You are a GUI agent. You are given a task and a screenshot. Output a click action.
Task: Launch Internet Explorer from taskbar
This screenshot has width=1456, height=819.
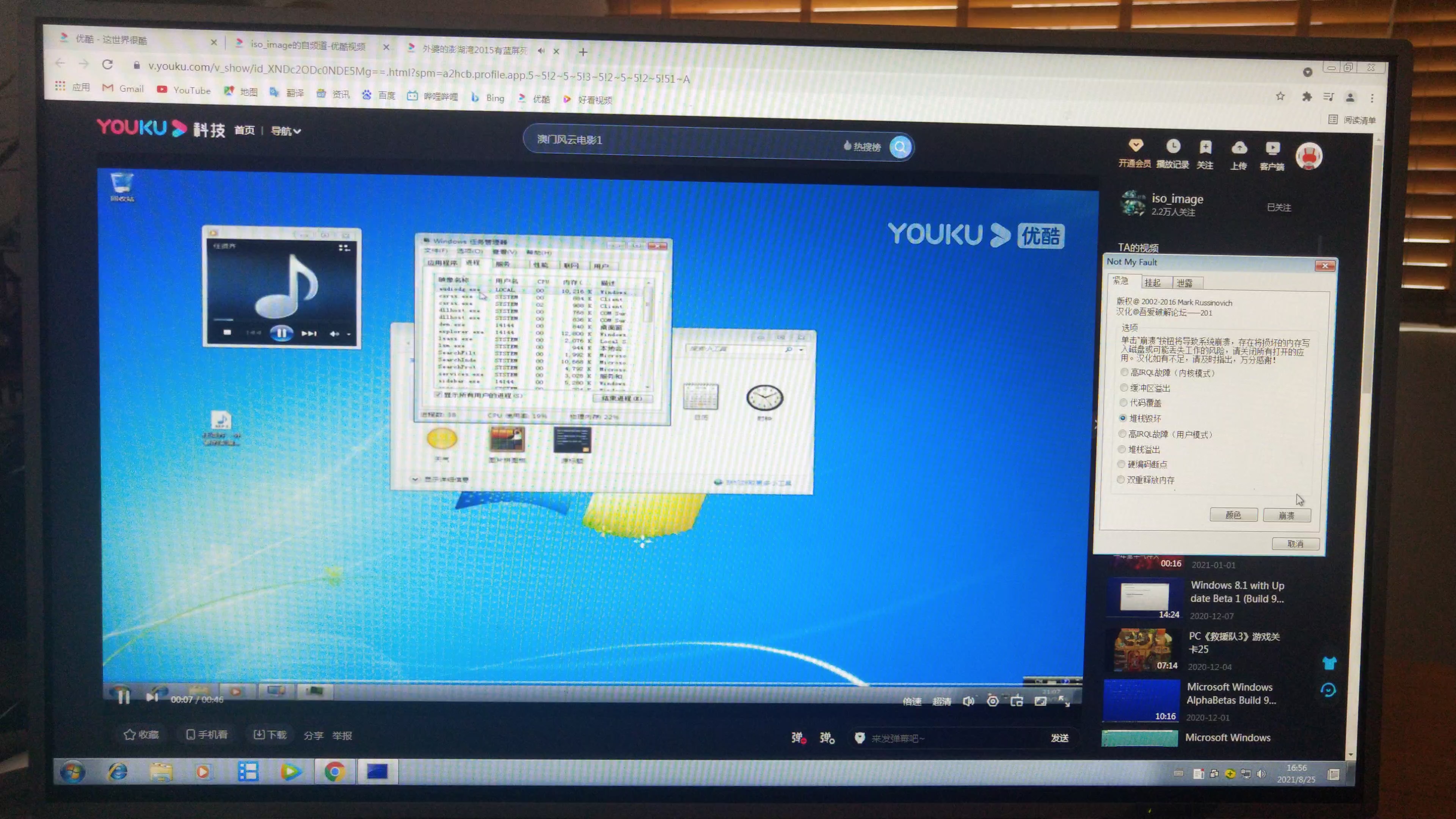coord(118,772)
